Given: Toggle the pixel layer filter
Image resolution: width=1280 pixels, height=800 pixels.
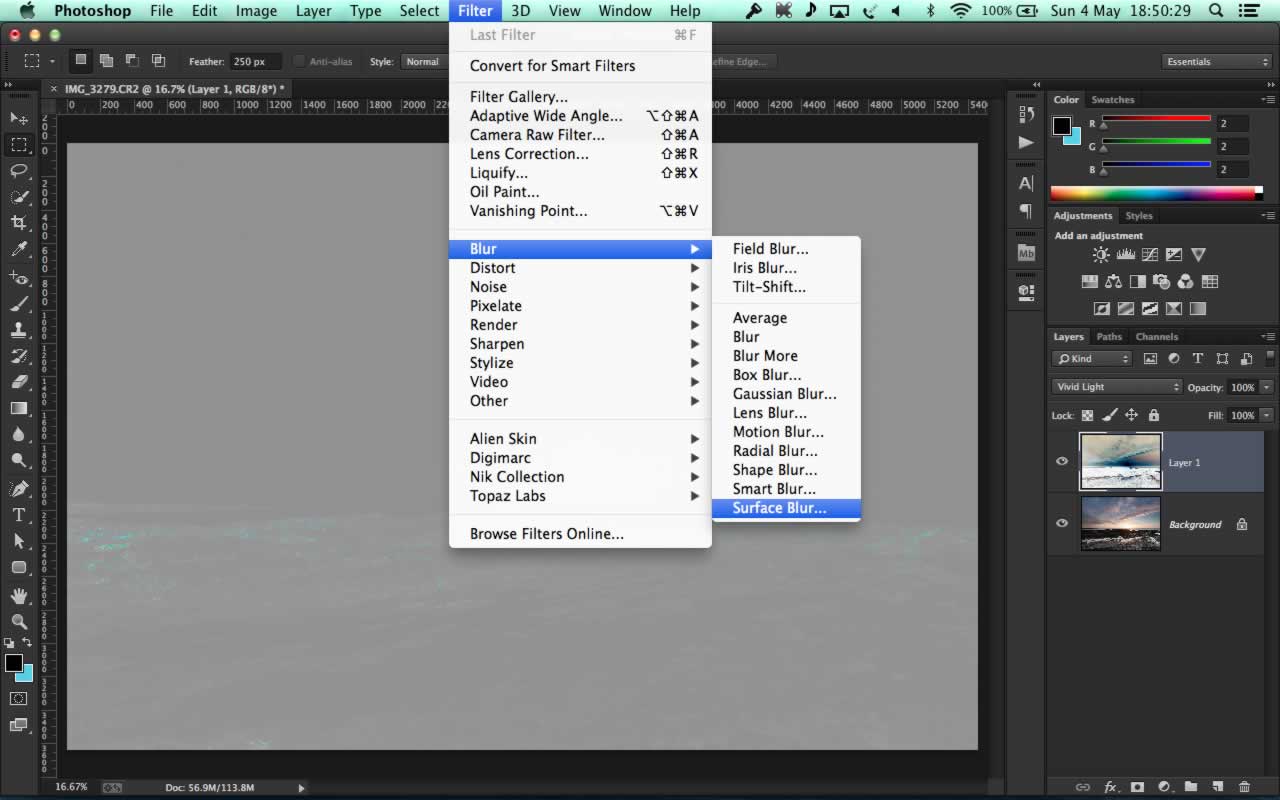Looking at the screenshot, I should (x=1150, y=358).
